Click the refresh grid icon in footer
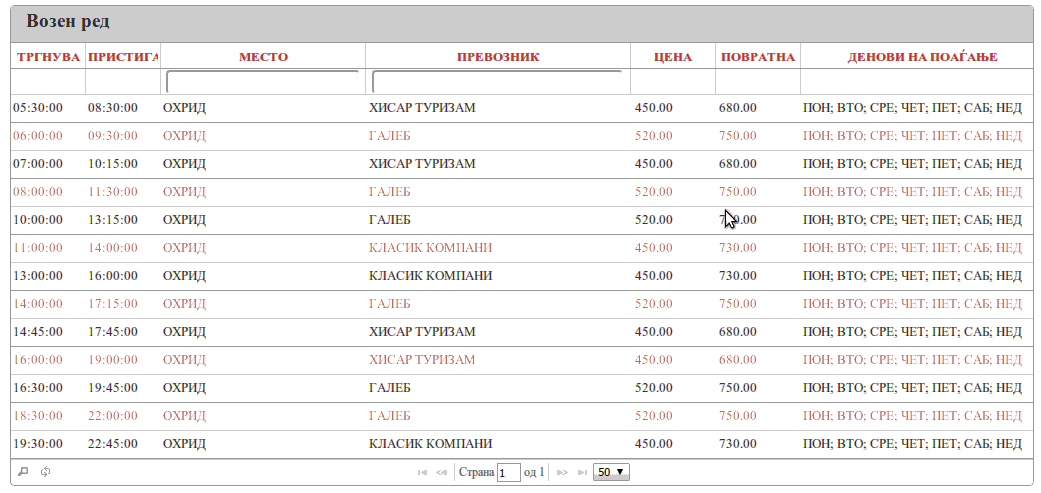Viewport: 1041px width, 493px height. pos(45,472)
